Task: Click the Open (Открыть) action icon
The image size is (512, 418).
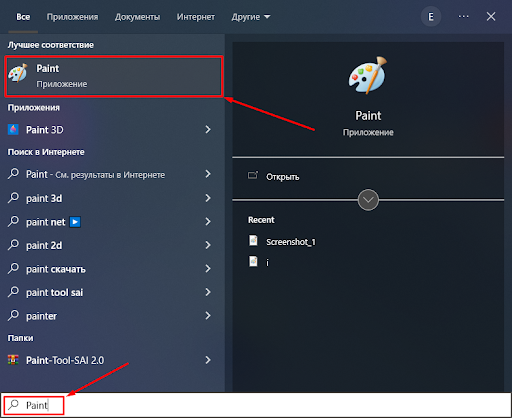Action: point(253,175)
